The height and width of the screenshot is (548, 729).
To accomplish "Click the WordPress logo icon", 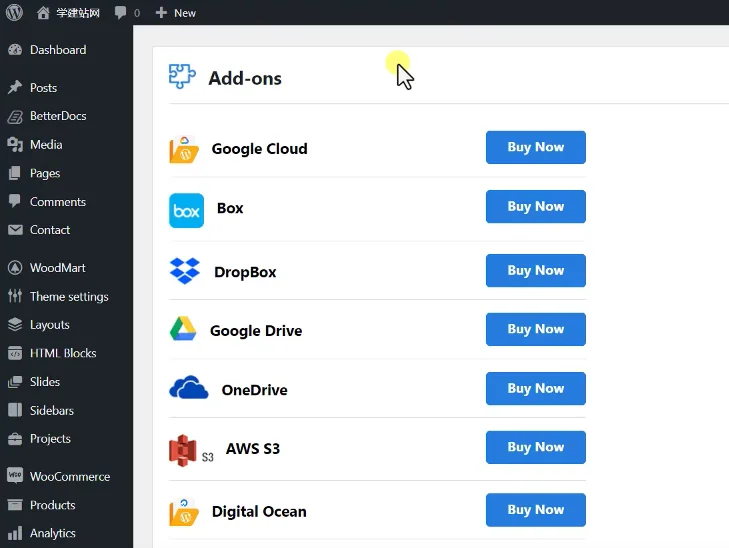I will pyautogui.click(x=14, y=12).
